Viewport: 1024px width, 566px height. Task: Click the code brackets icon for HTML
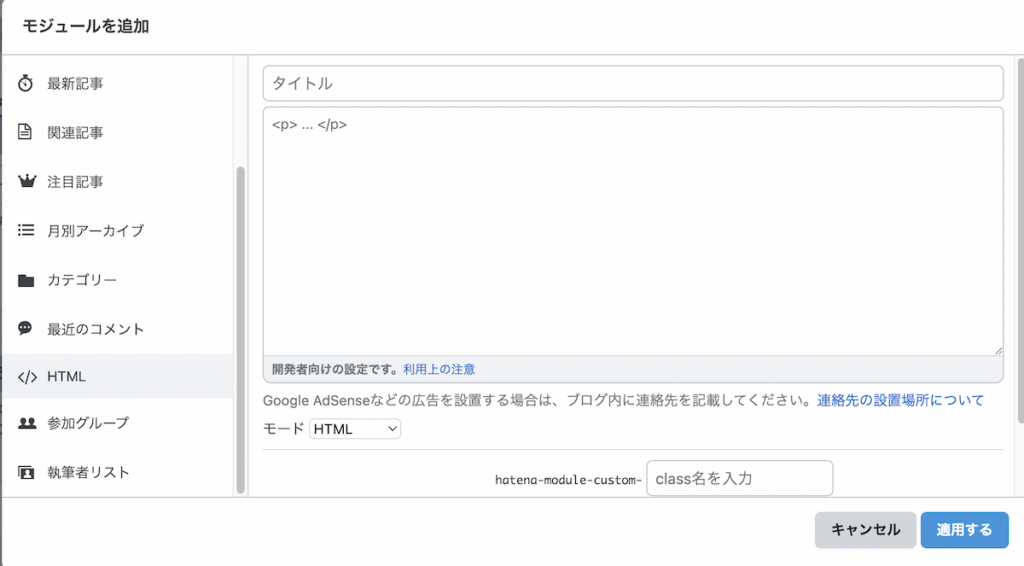pos(27,377)
